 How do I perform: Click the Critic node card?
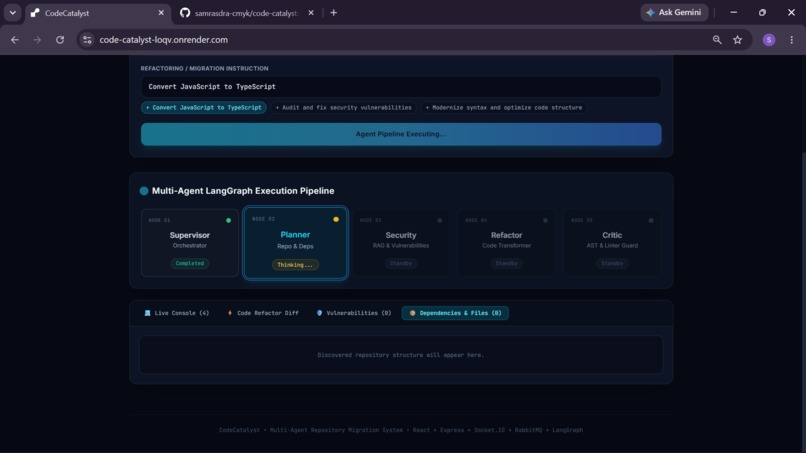pos(612,243)
